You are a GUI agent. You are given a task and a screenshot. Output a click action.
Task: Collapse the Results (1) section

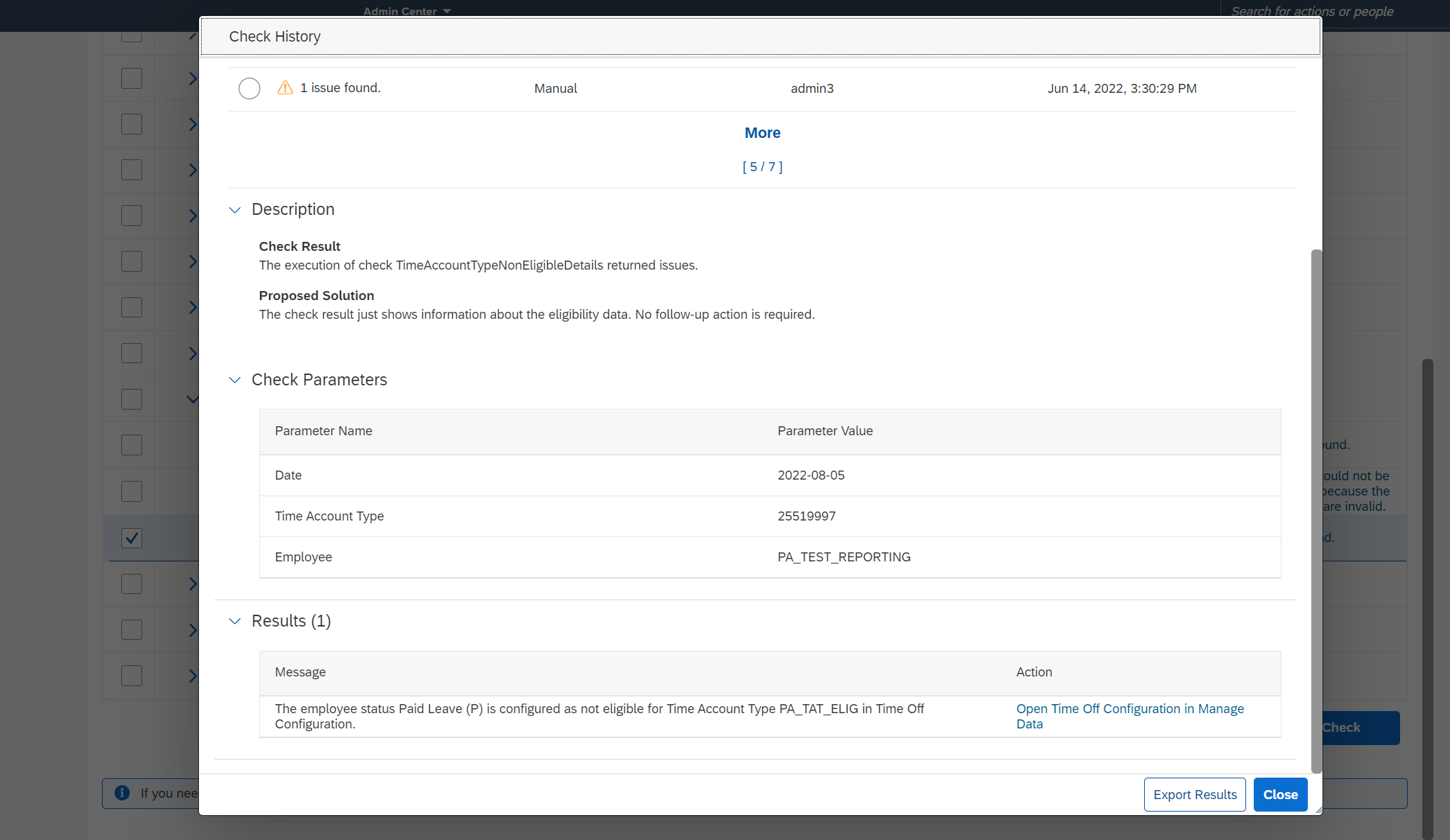click(235, 622)
